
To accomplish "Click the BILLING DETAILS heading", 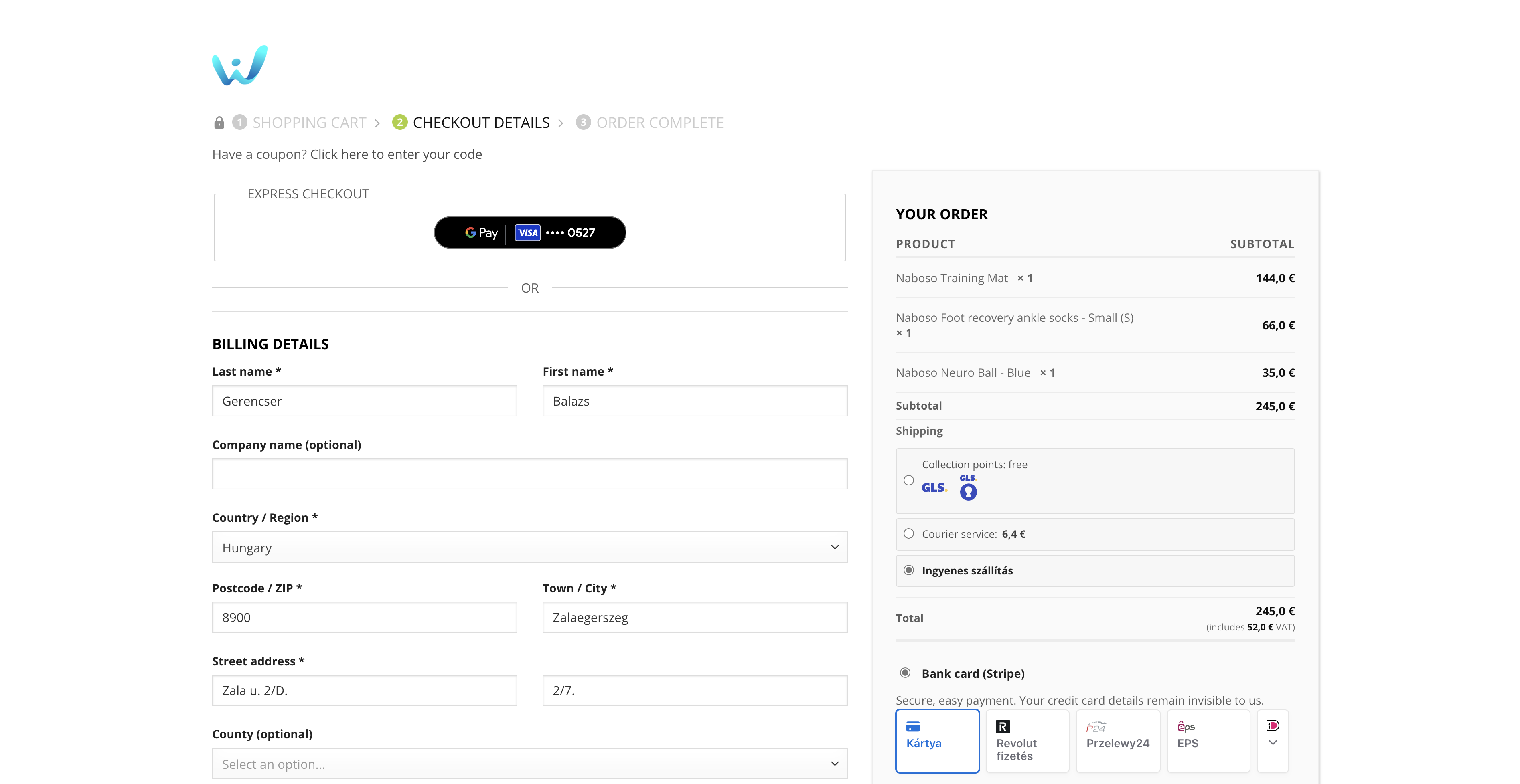I will click(x=271, y=344).
